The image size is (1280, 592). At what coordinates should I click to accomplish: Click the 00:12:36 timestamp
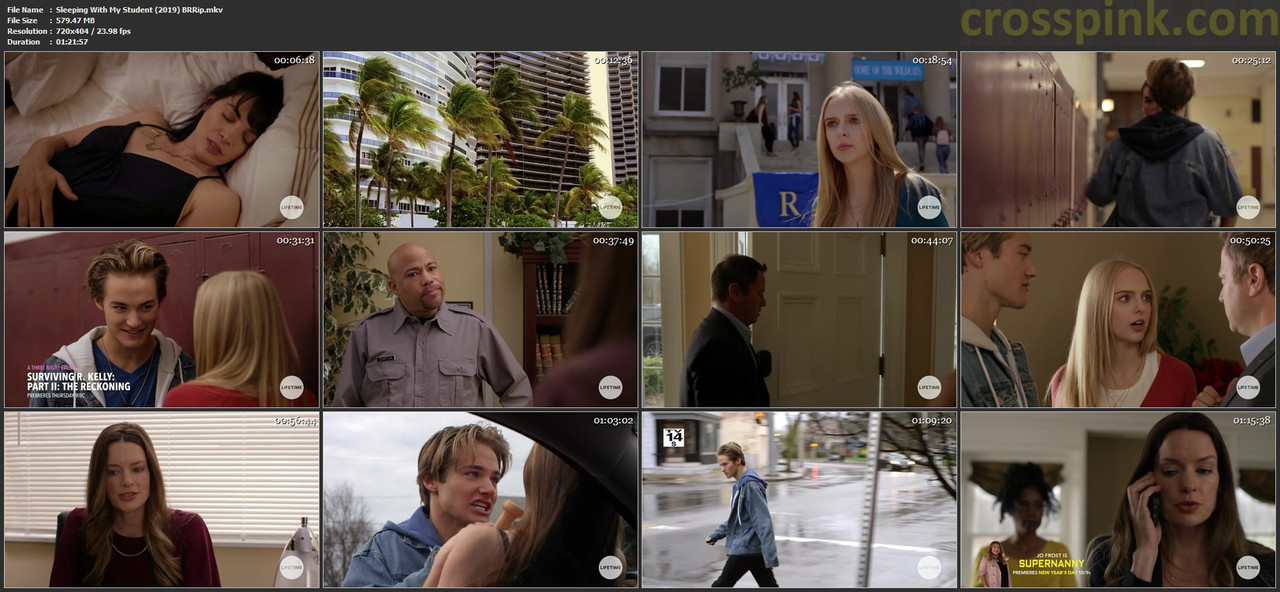pos(613,60)
